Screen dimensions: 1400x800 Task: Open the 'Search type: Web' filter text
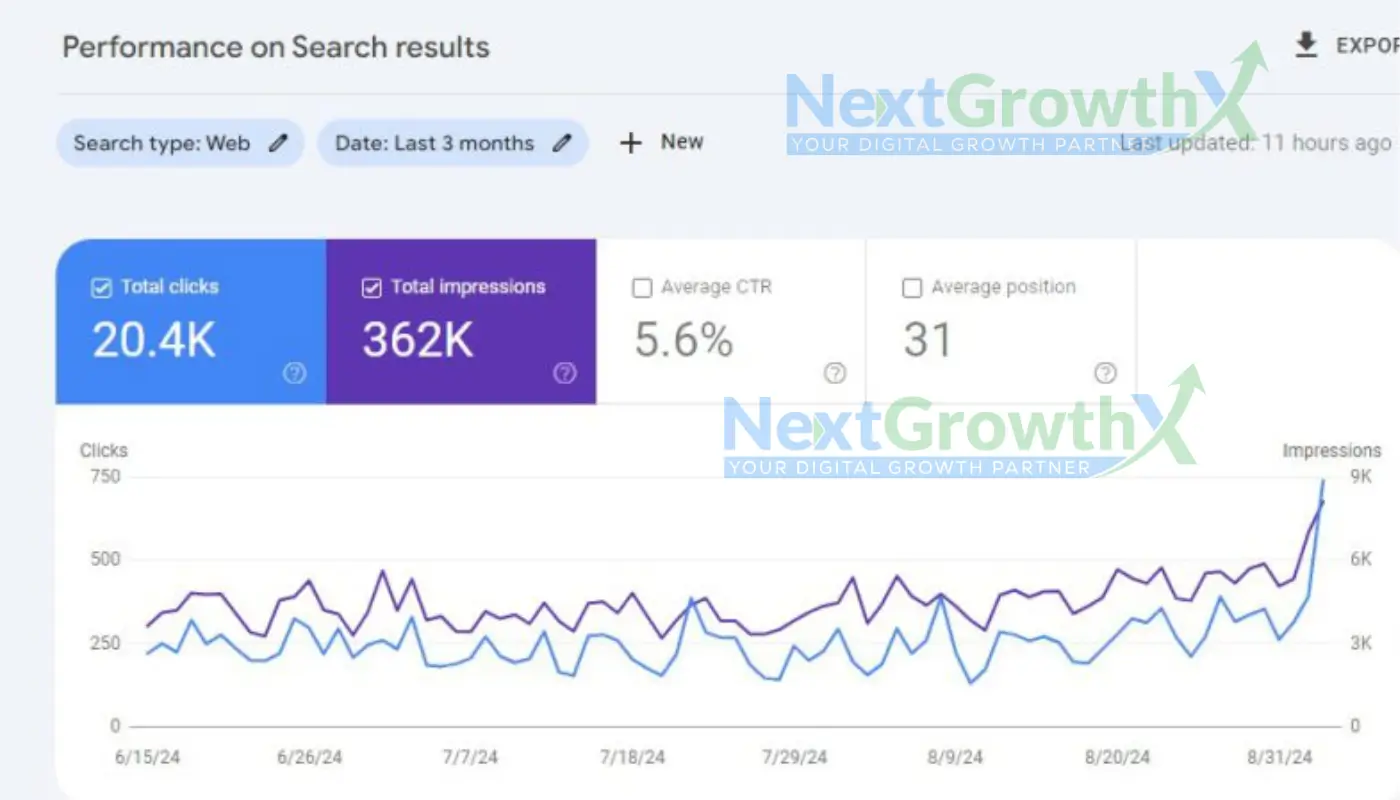[162, 143]
